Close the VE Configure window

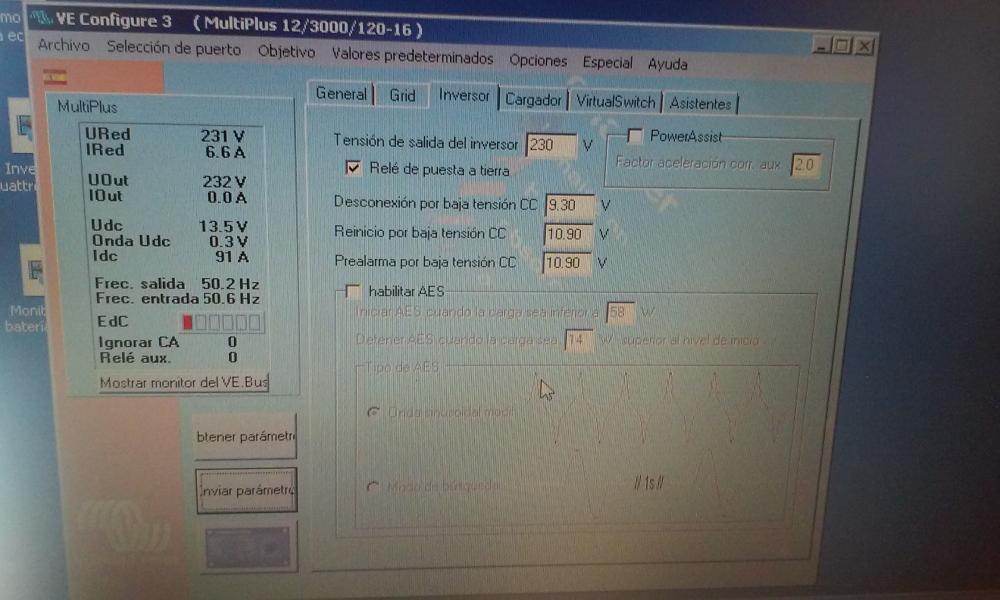click(864, 47)
